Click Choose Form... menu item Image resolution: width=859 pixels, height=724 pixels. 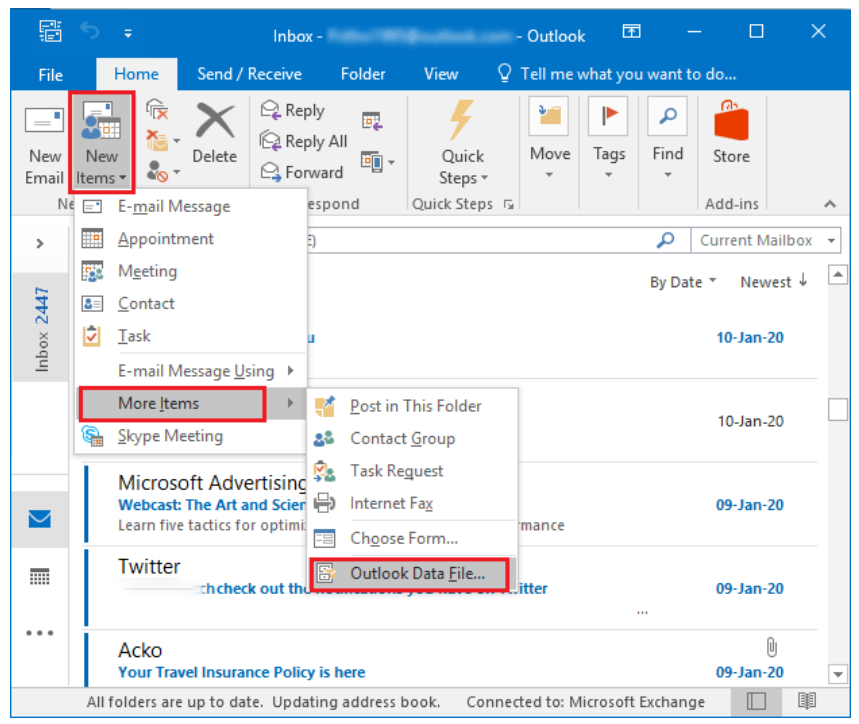pos(413,538)
